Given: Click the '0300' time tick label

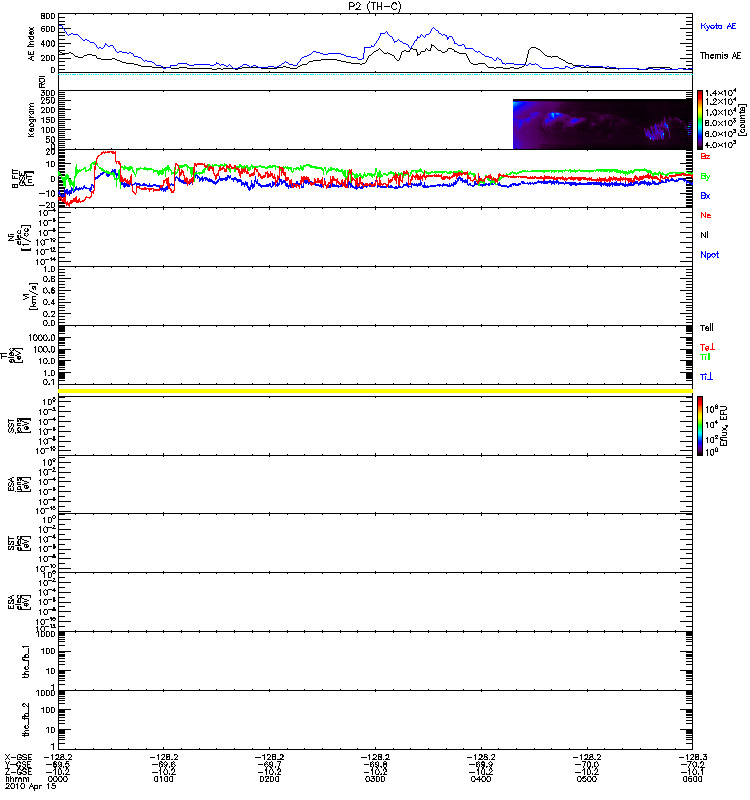Looking at the screenshot, I should [375, 779].
